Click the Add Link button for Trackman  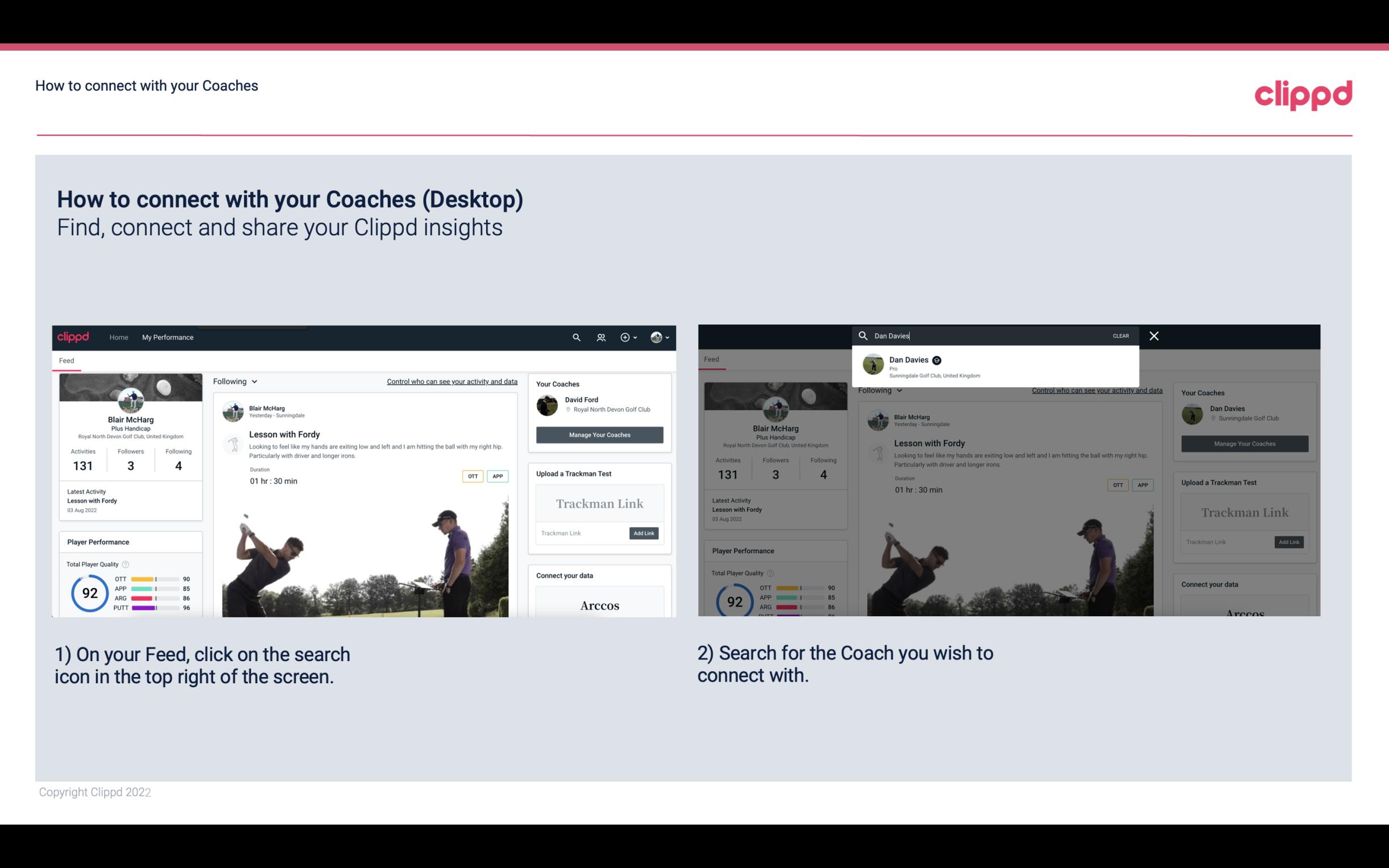click(643, 533)
